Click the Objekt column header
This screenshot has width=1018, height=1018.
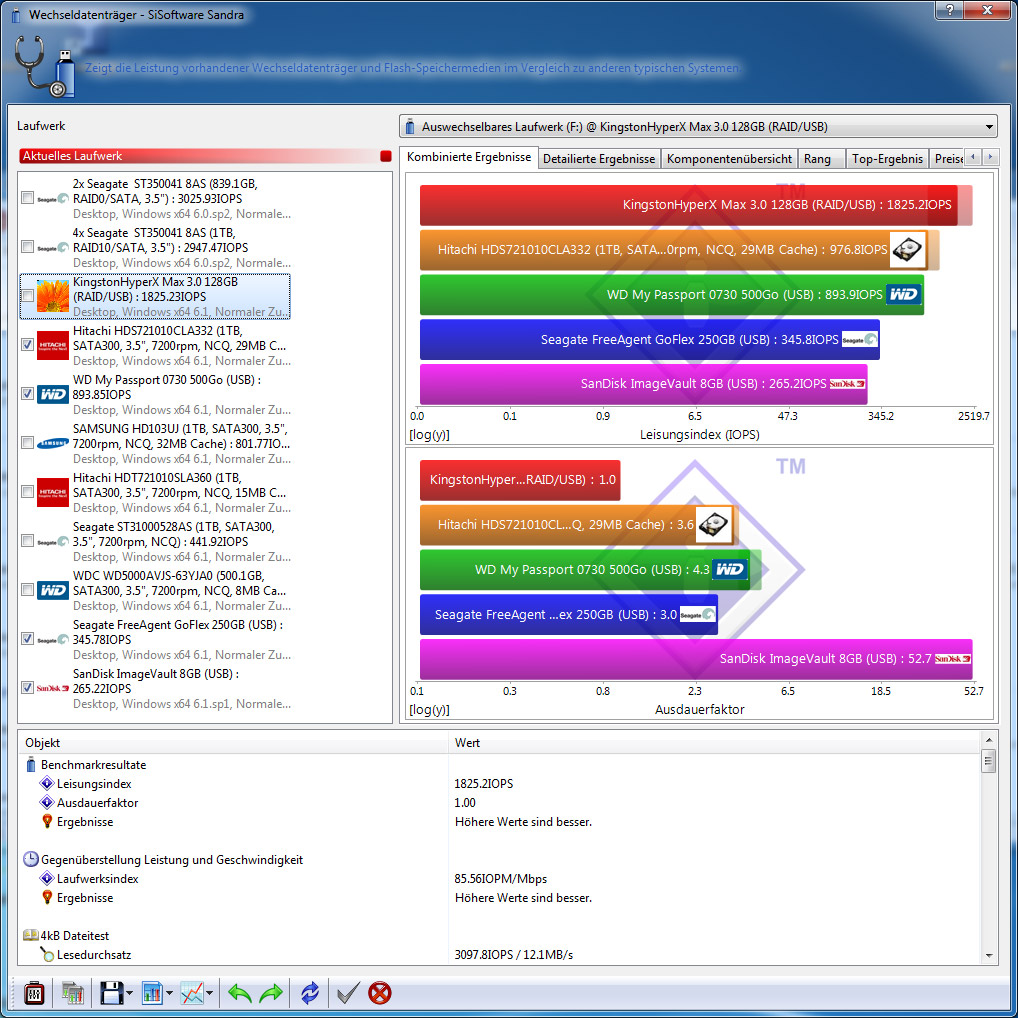234,743
